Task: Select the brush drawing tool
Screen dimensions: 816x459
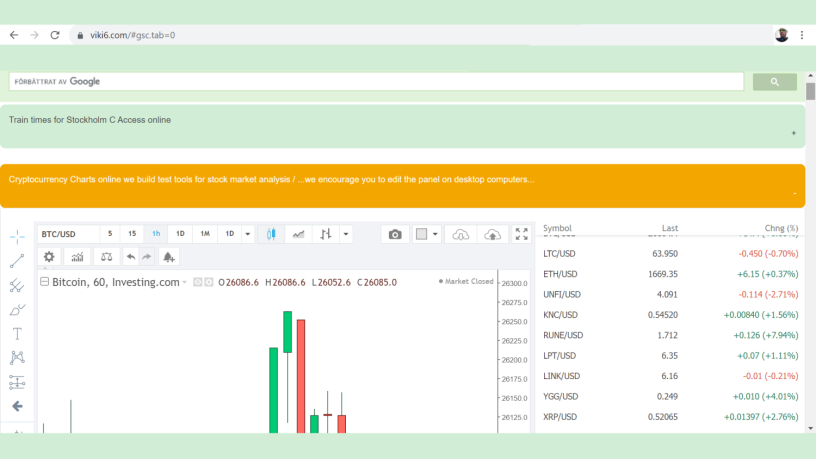Action: [17, 310]
